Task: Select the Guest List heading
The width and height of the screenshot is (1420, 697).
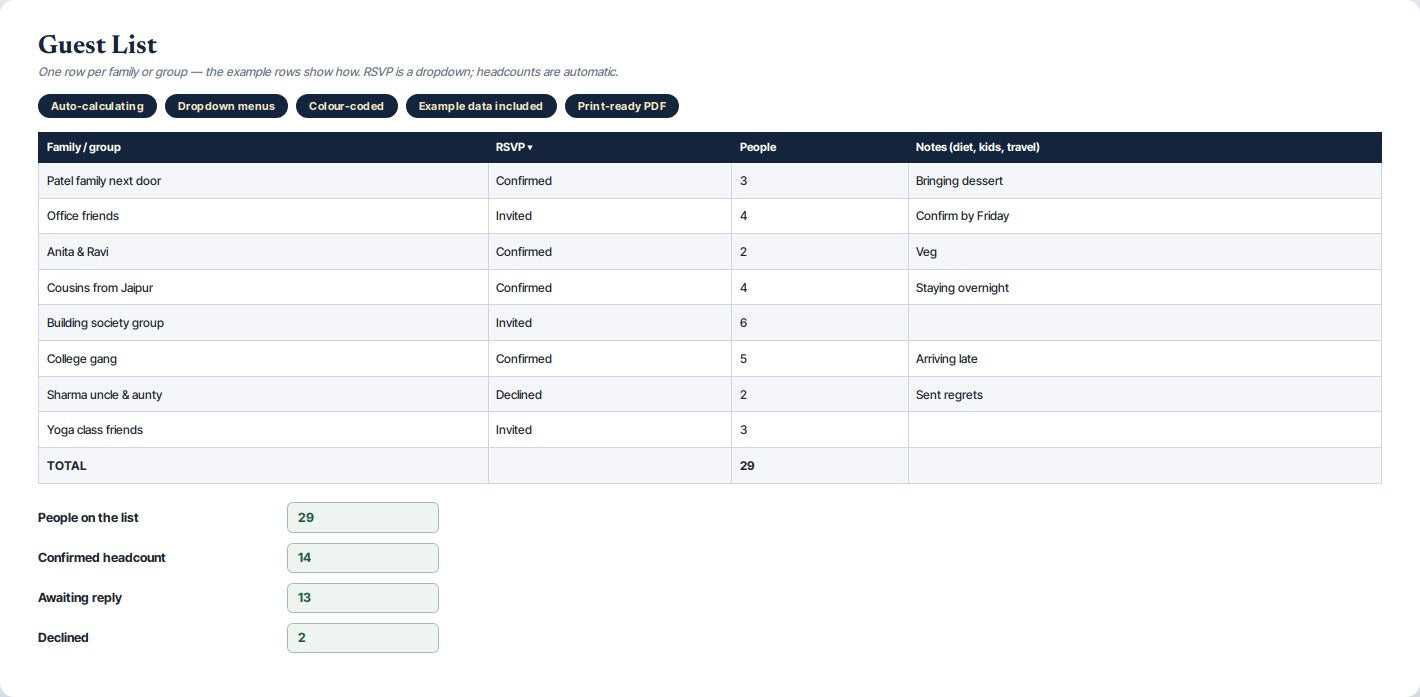Action: 97,45
